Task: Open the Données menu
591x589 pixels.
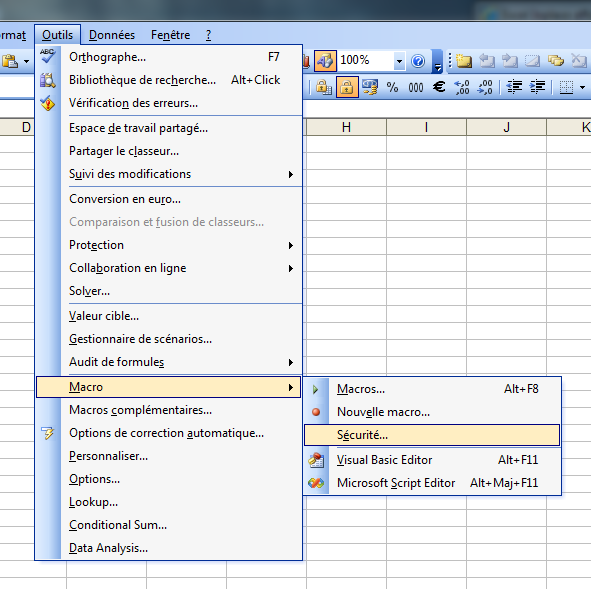Action: pos(112,35)
